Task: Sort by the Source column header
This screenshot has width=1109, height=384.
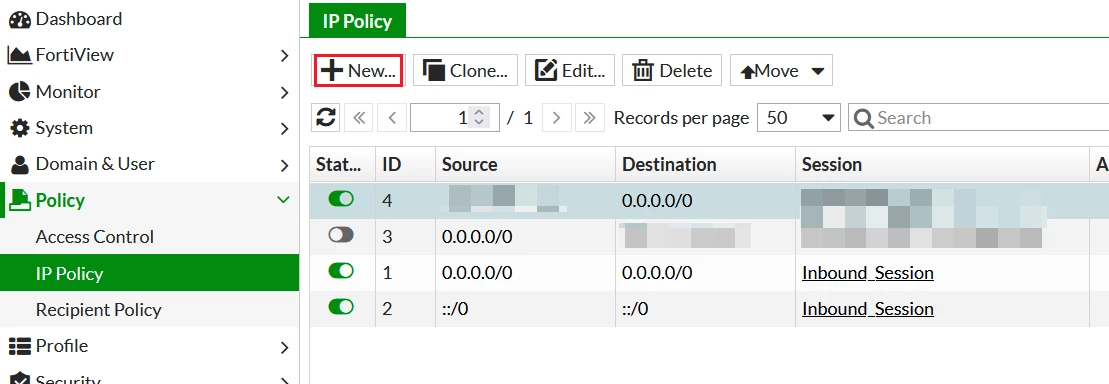Action: pos(526,165)
